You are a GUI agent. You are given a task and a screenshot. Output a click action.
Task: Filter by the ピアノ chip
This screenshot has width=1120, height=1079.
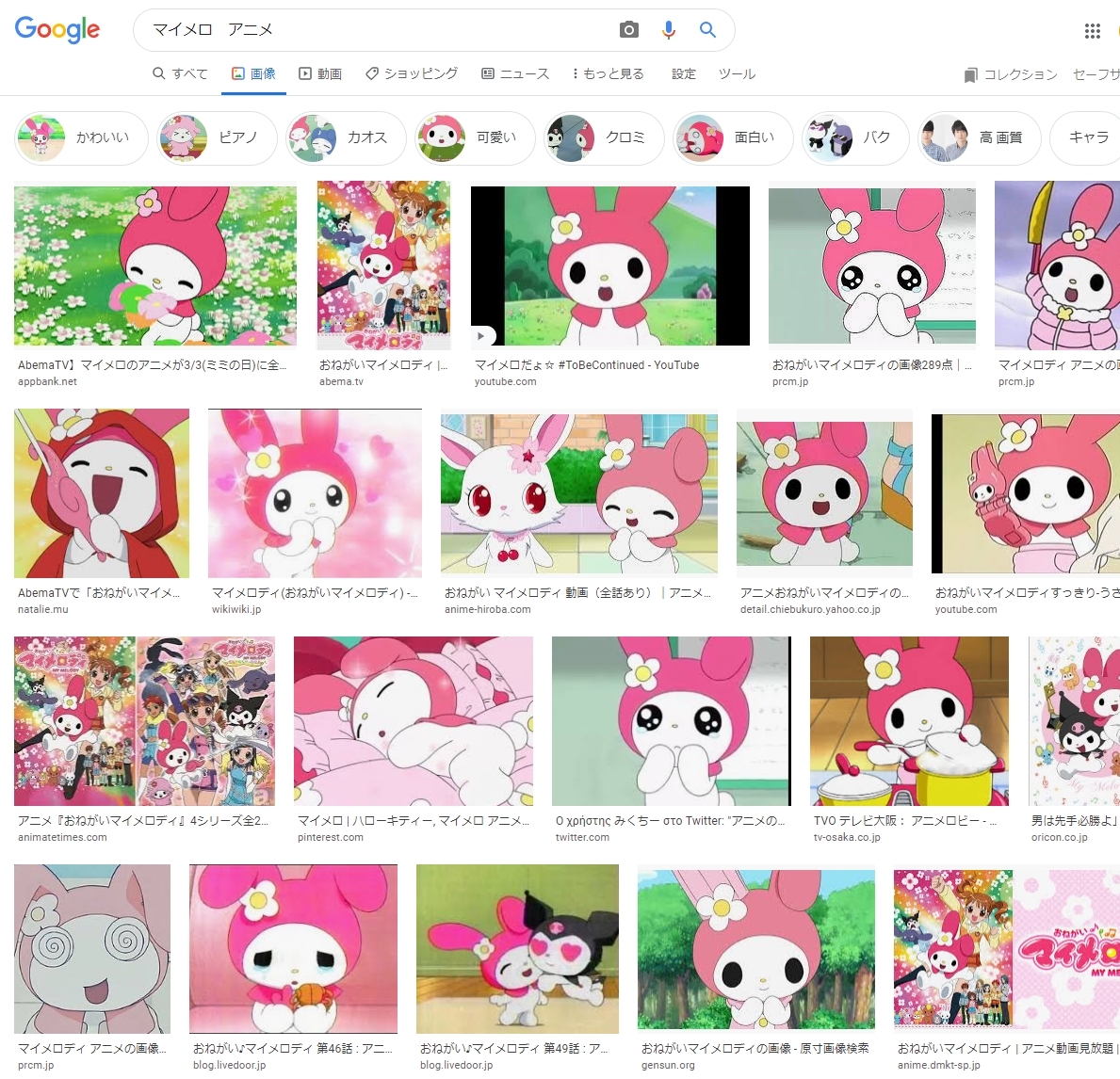(x=218, y=137)
